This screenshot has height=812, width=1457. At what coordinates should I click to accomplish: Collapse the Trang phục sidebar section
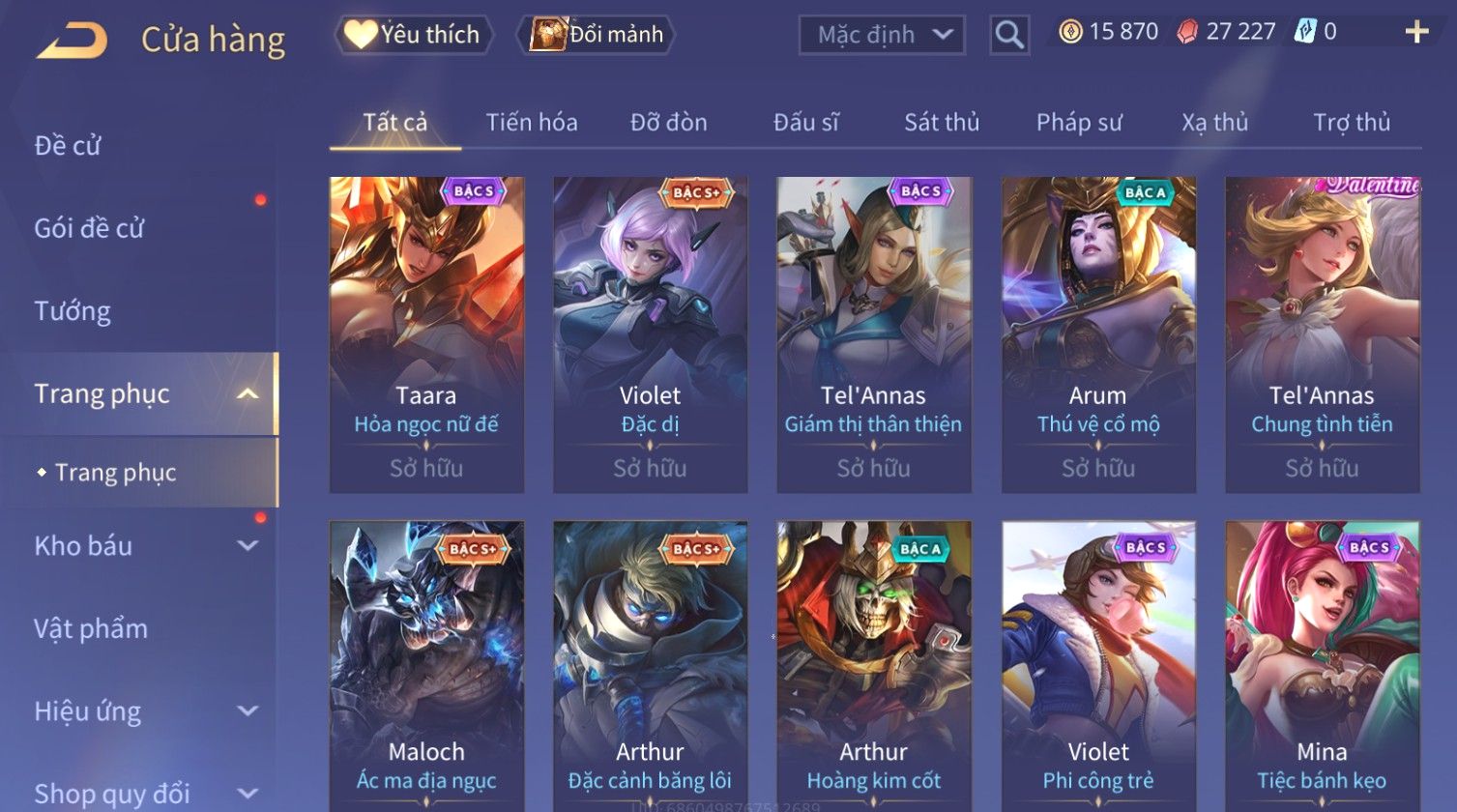tap(248, 394)
